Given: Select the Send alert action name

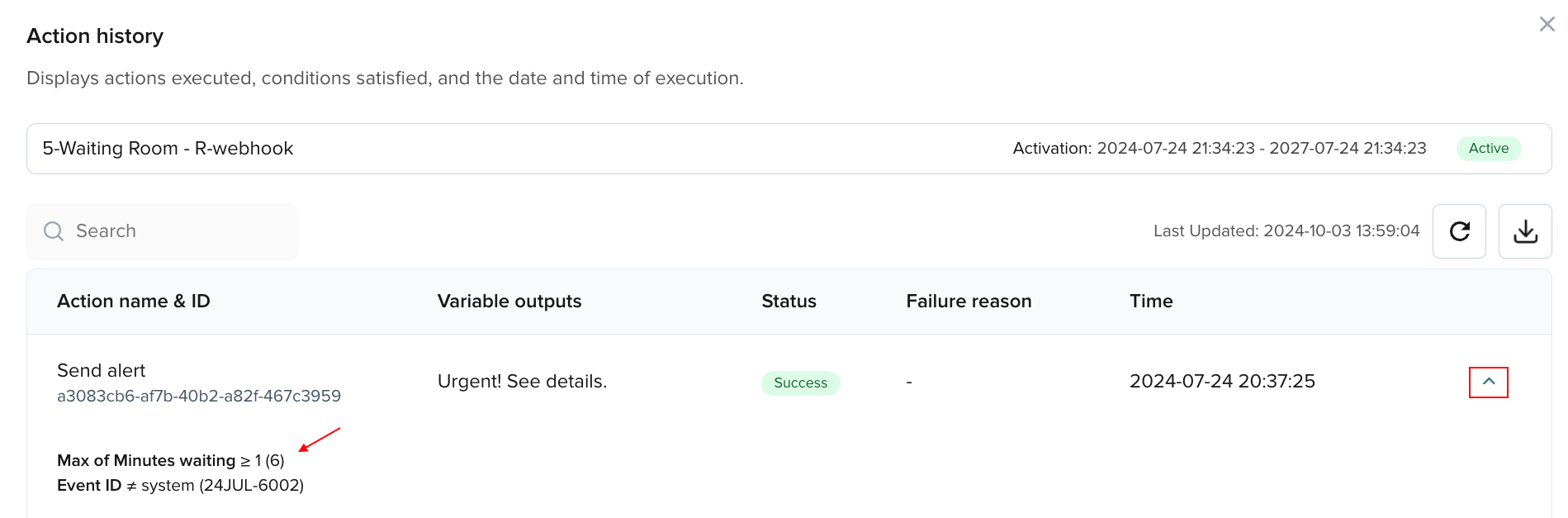Looking at the screenshot, I should (x=102, y=371).
